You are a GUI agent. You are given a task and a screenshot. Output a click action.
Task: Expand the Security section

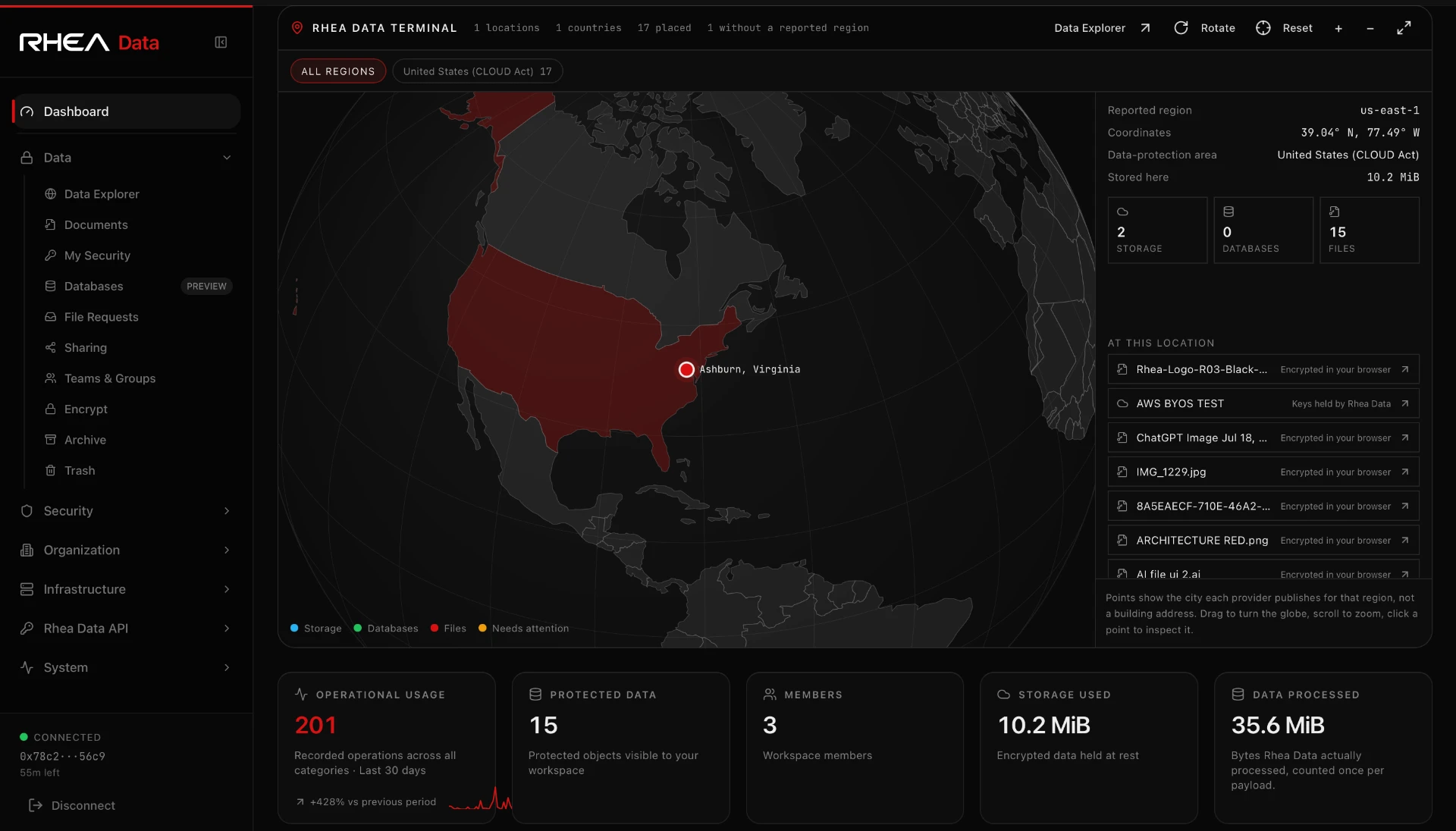pyautogui.click(x=126, y=511)
